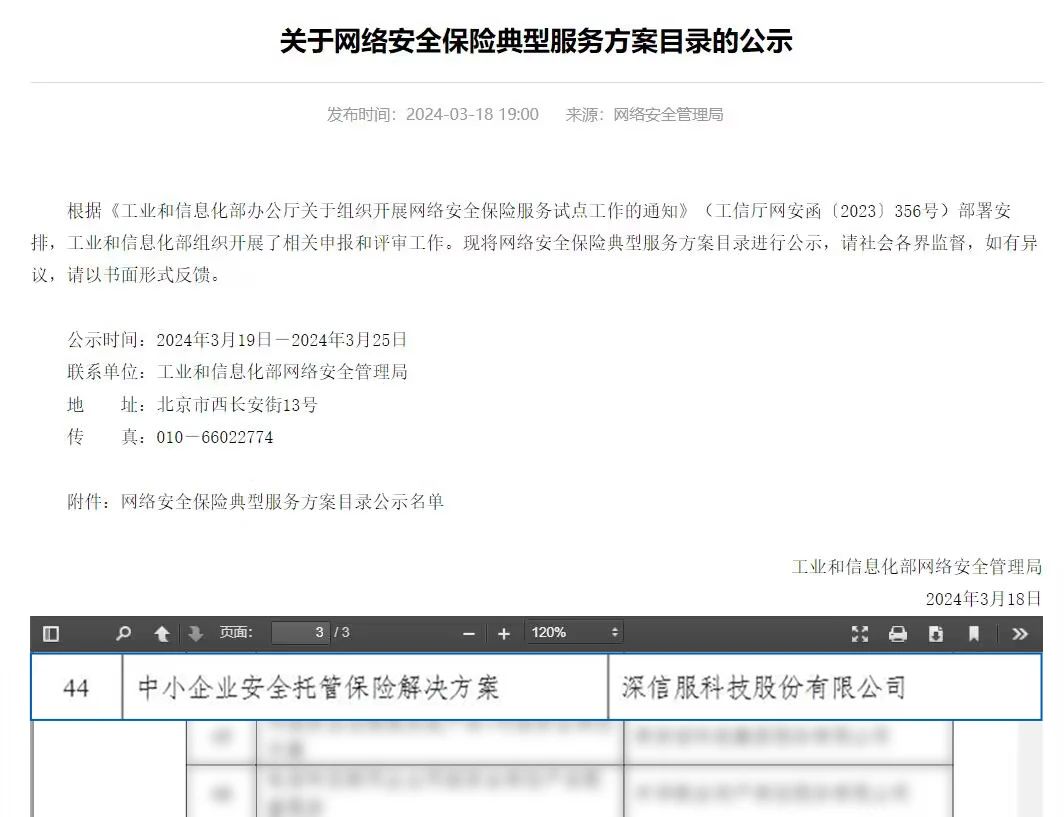This screenshot has width=1064, height=817.
Task: Click the page number input field
Action: point(300,633)
